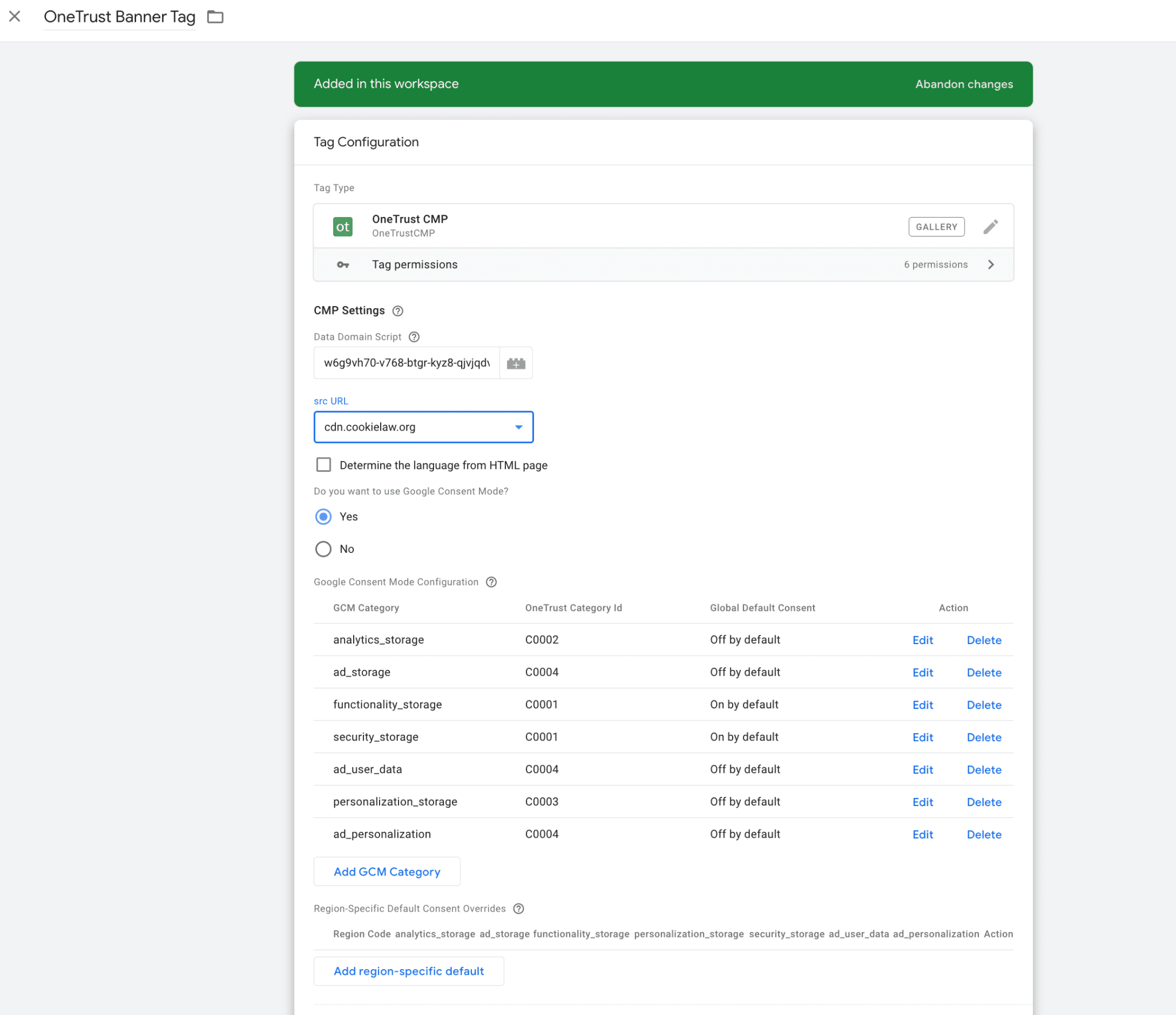Click the GALLERY button
This screenshot has height=1015, width=1176.
click(x=936, y=226)
